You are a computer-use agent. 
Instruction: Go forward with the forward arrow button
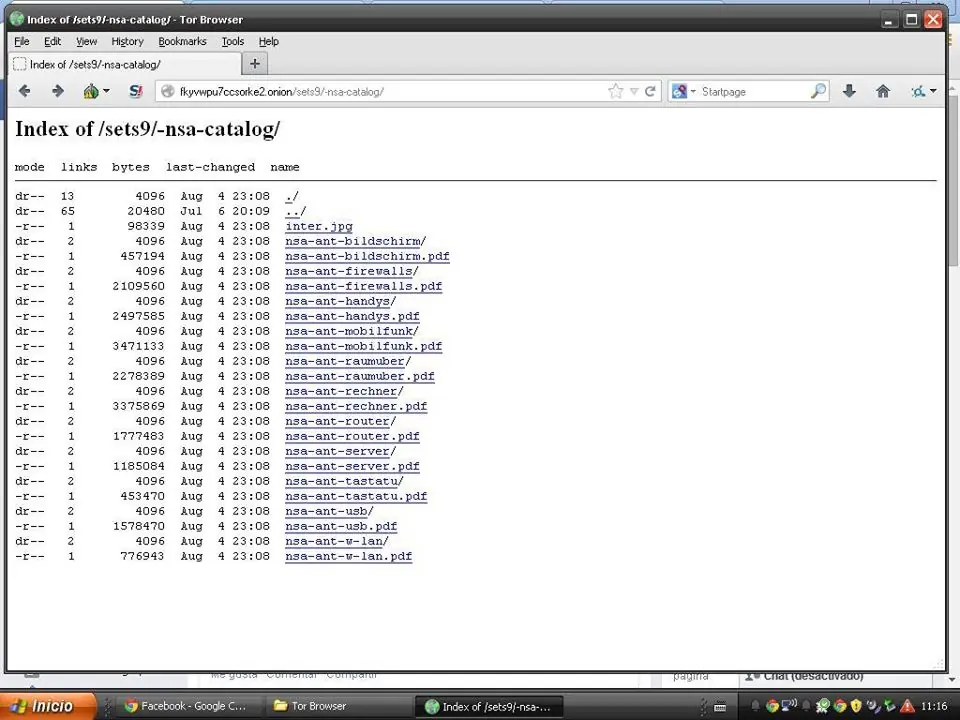coord(58,91)
